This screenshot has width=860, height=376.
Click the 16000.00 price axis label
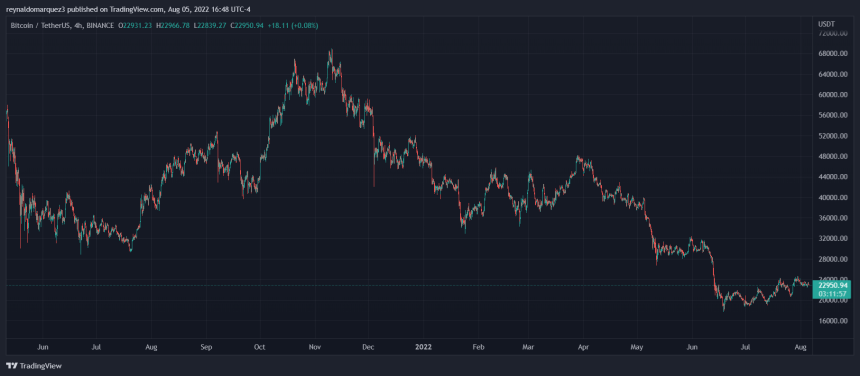coord(834,321)
